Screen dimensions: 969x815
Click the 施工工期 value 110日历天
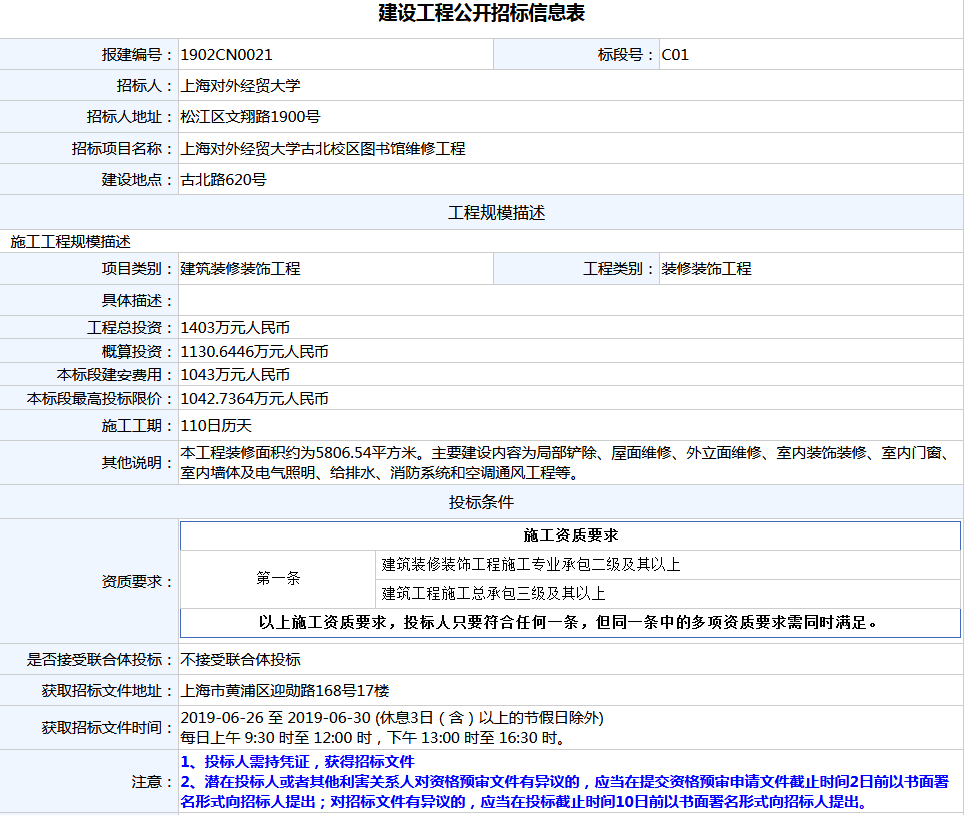click(216, 425)
